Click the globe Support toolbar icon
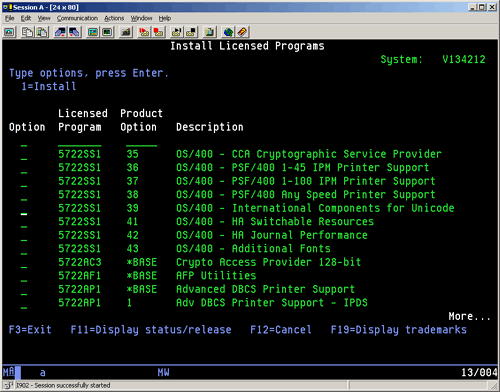Viewport: 500px width, 392px height. click(x=228, y=32)
